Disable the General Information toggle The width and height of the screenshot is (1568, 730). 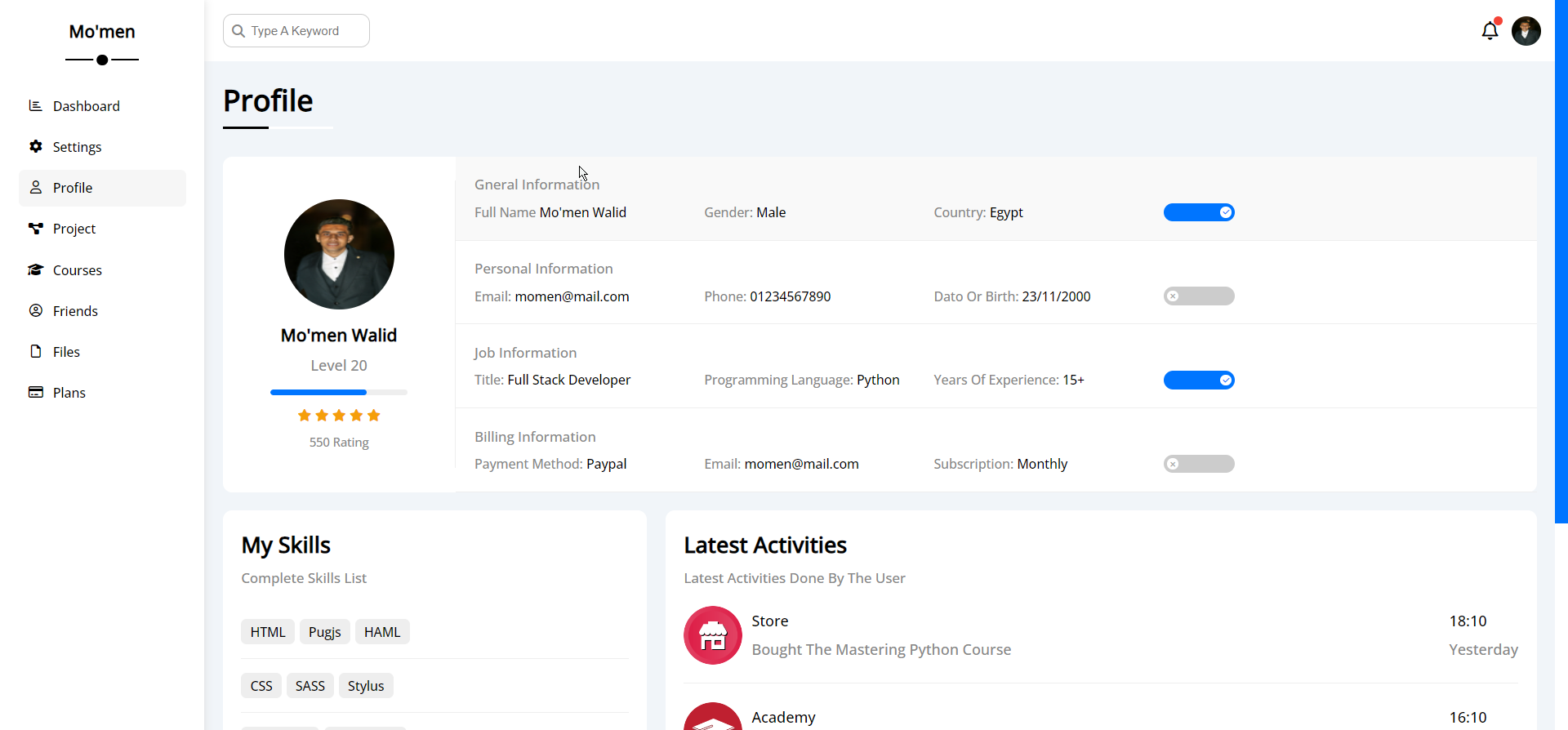click(x=1198, y=212)
